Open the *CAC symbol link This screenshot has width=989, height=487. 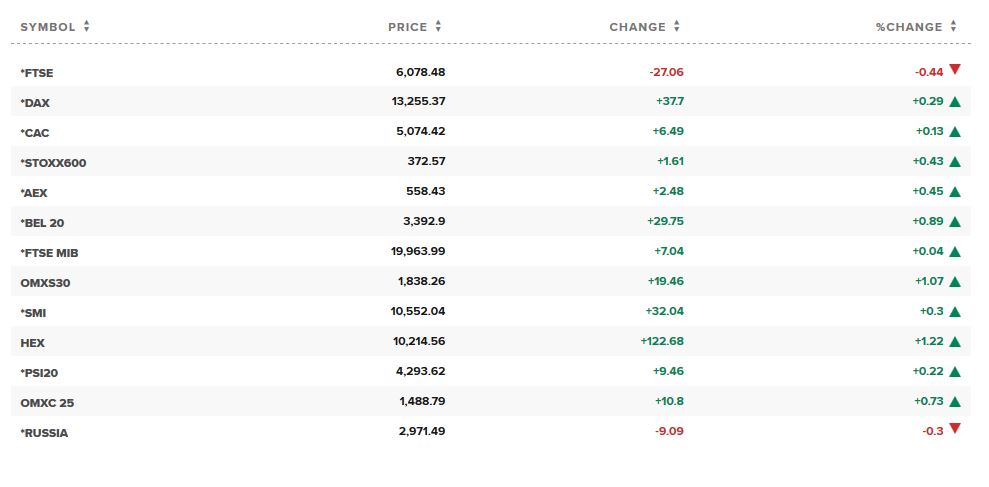[x=35, y=133]
